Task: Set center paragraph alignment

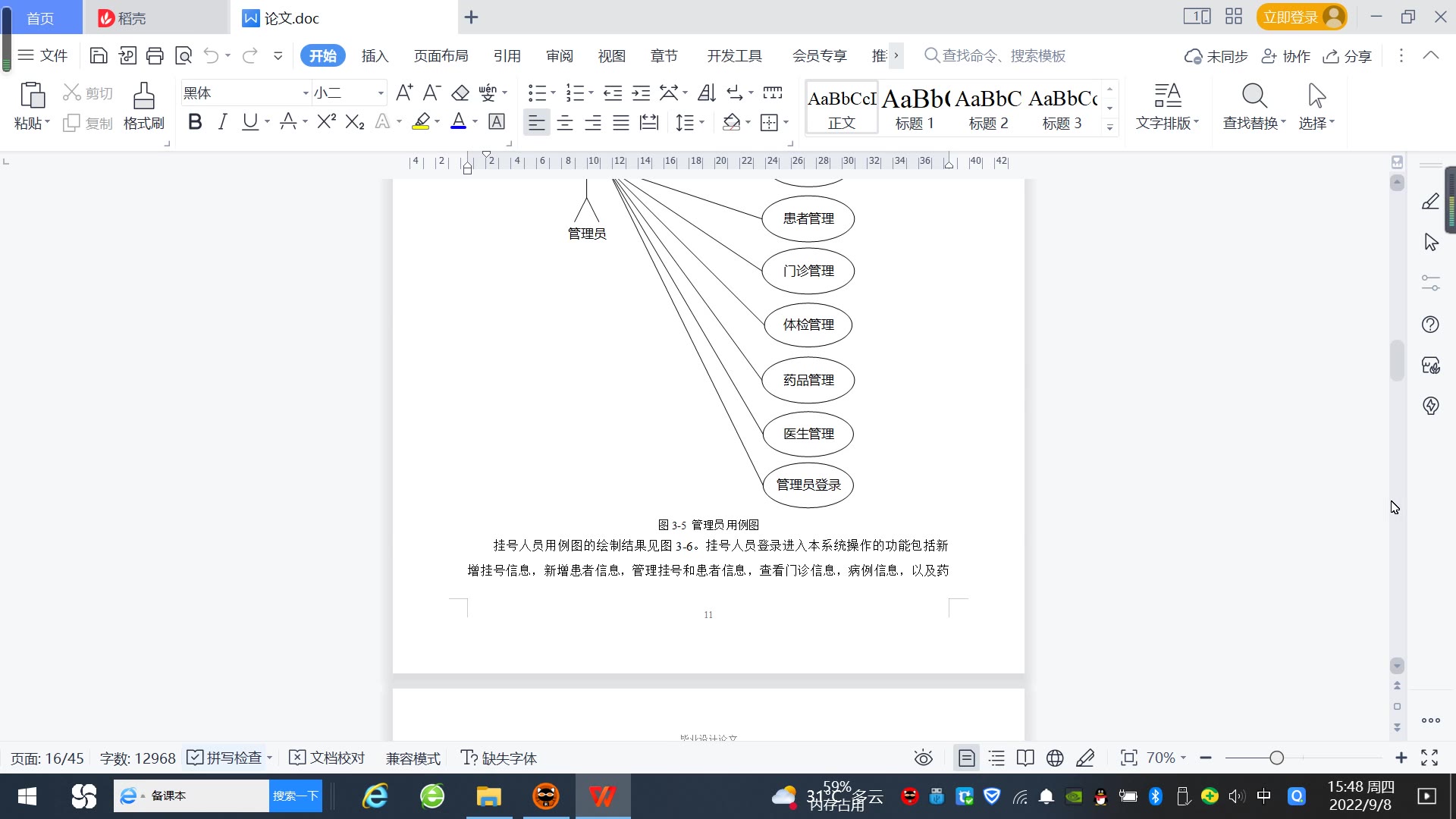Action: (x=565, y=122)
